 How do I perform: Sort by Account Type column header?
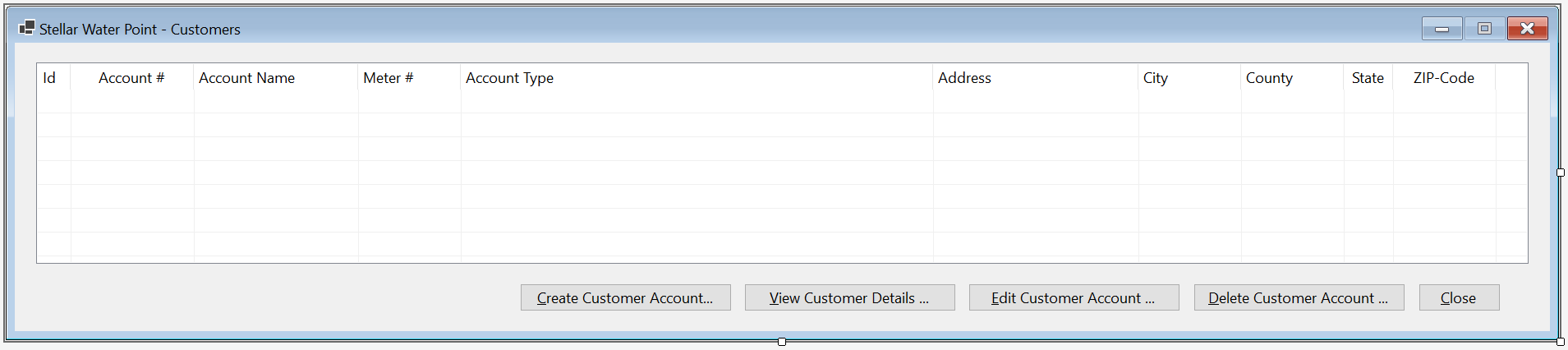click(697, 78)
